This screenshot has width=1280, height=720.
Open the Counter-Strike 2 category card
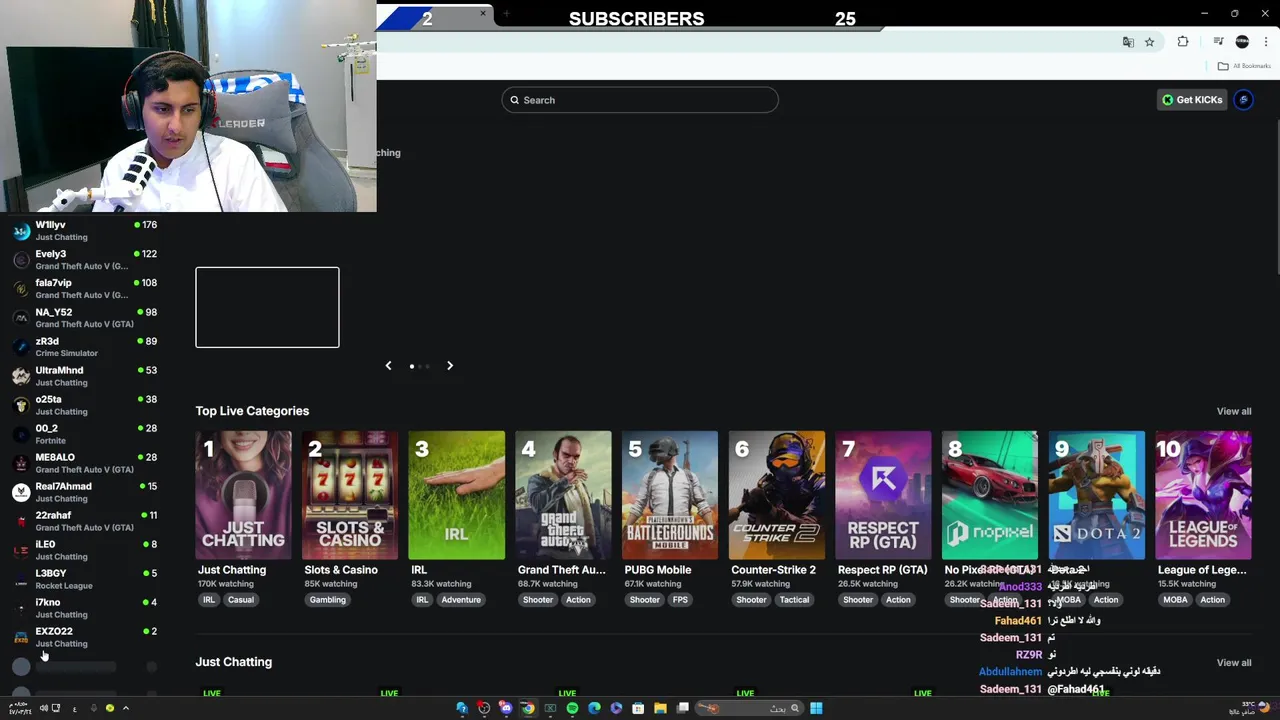pos(777,495)
